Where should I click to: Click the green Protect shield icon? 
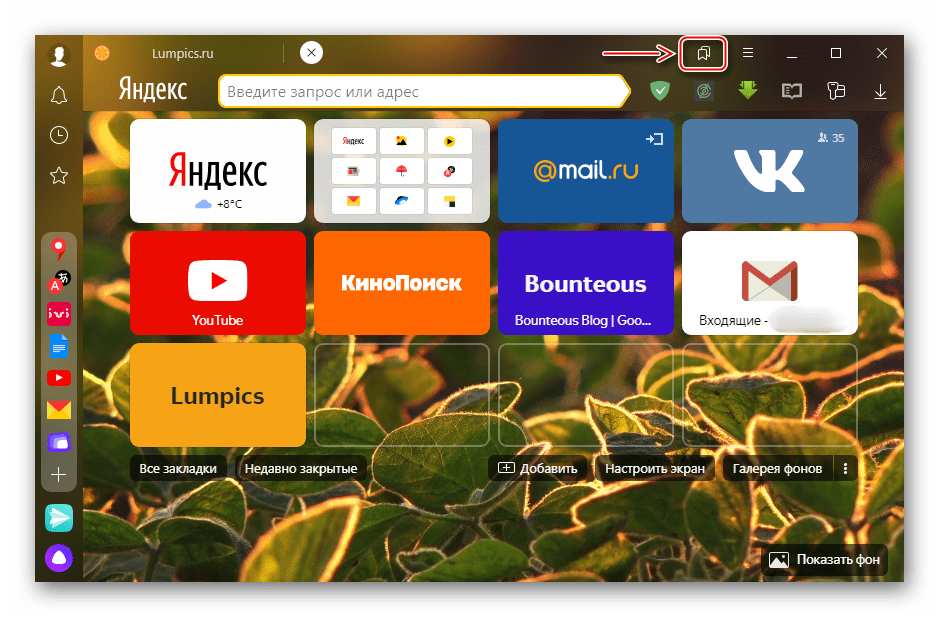click(659, 91)
